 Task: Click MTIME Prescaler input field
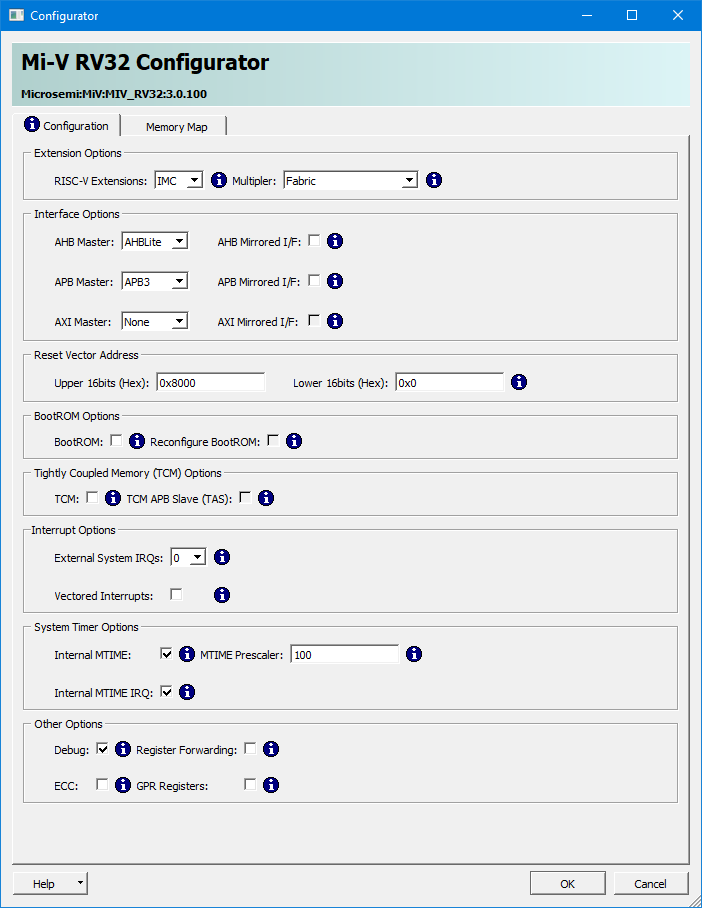coord(345,655)
